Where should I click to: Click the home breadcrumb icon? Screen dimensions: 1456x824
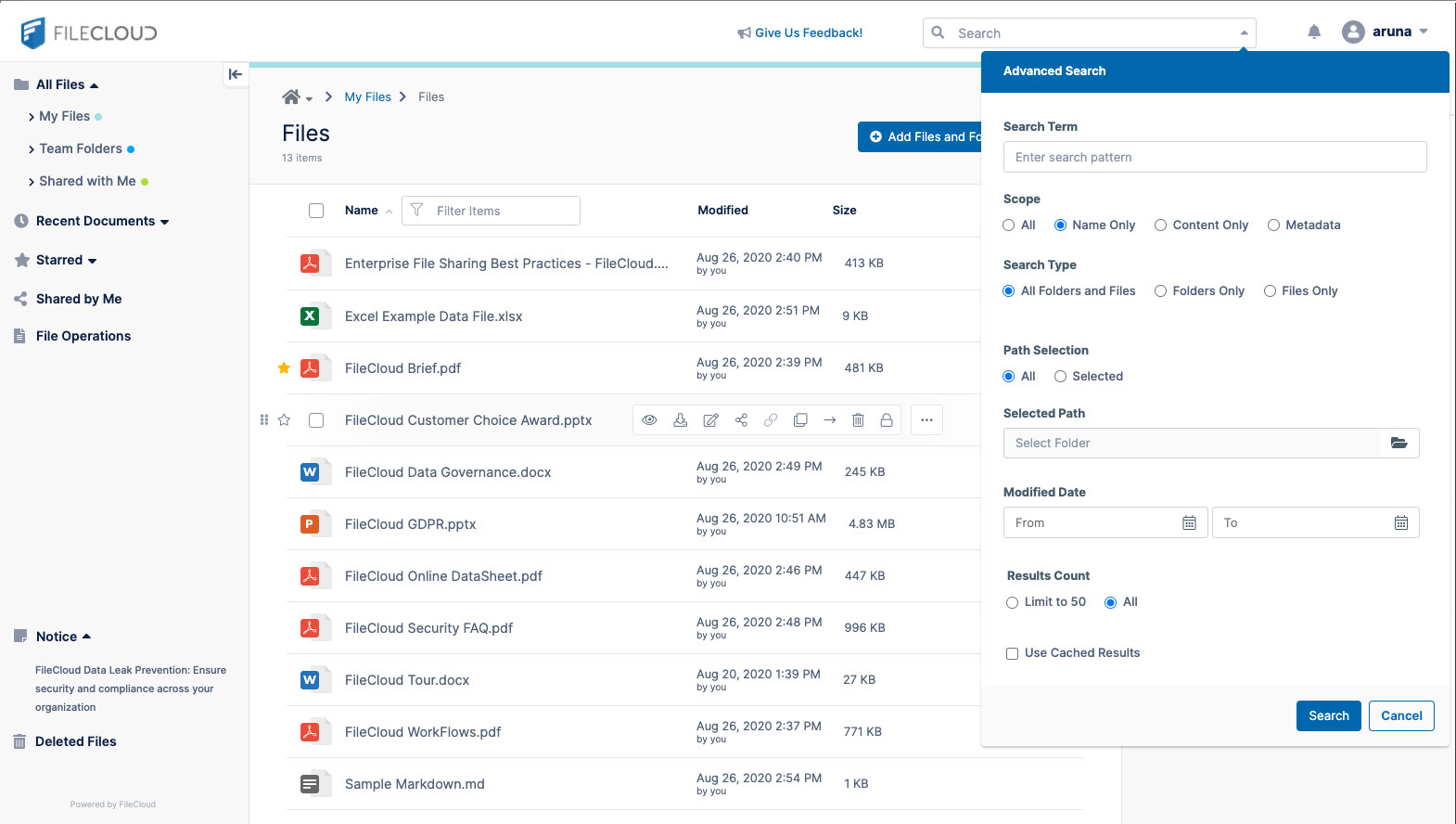point(291,97)
